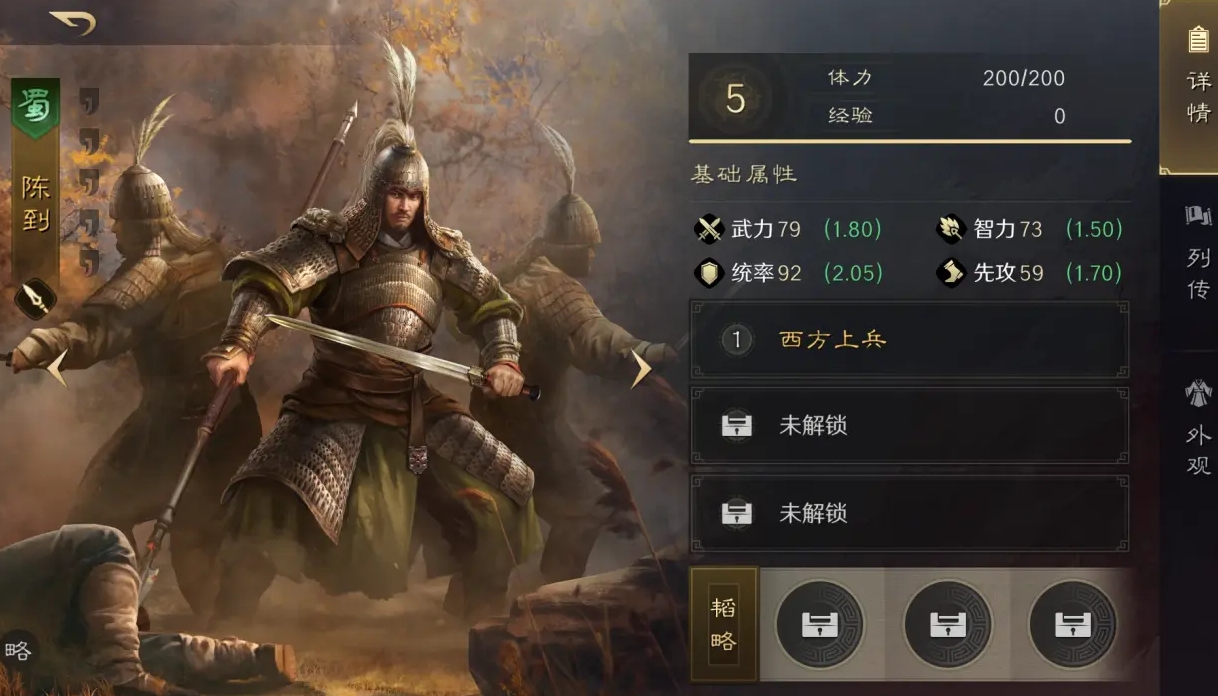
Task: Switch to the 列传 biography tab
Action: 1198,254
